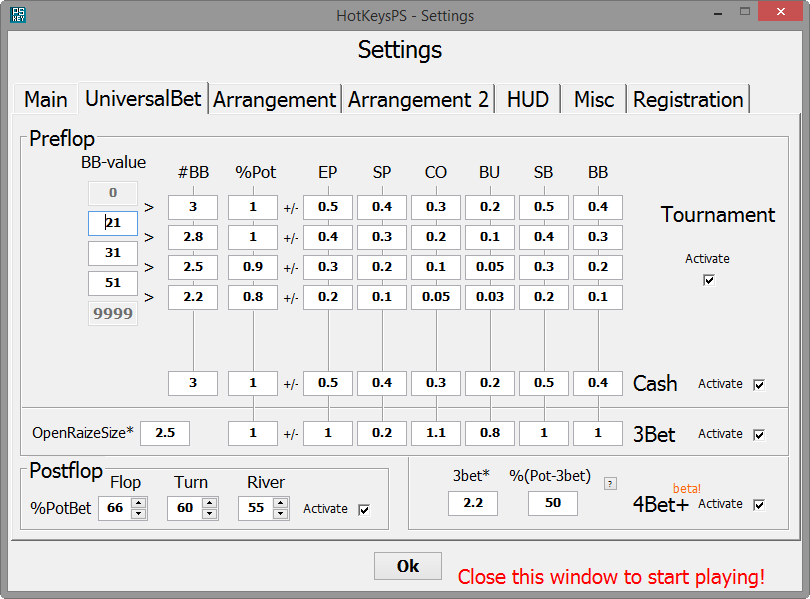Select the CO field in the Cash row

click(x=436, y=383)
